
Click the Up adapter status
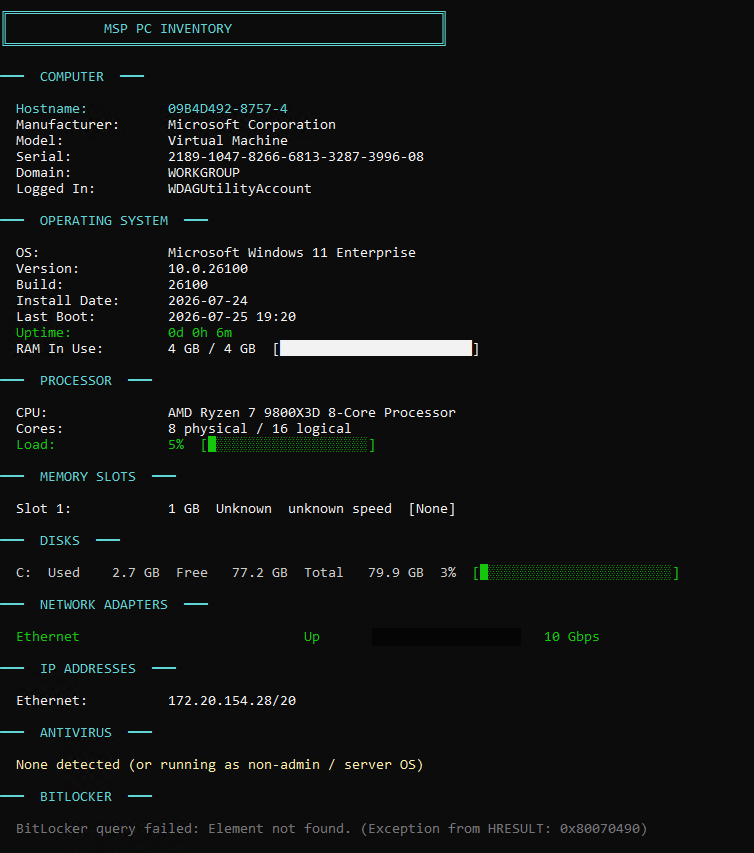click(312, 637)
